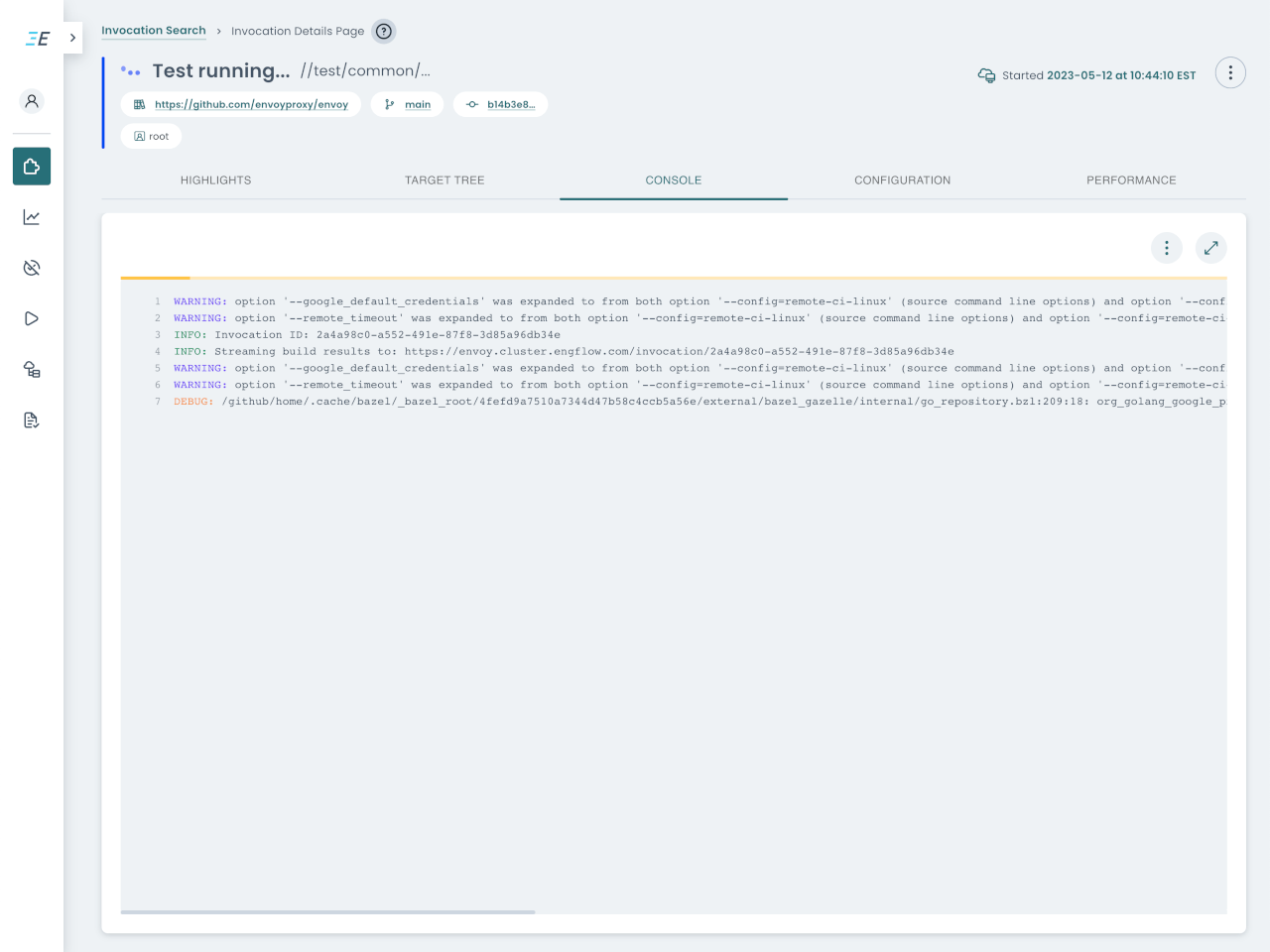Viewport: 1270px width, 952px height.
Task: Go back via Invocation Search breadcrumb link
Action: point(154,31)
